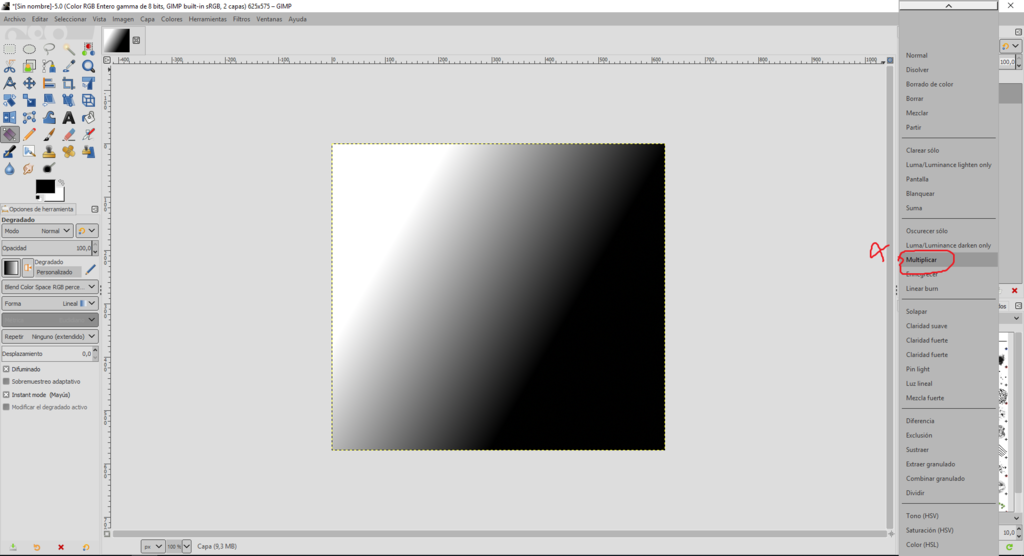Select the Zoom magnifier tool
The image size is (1024, 556).
click(x=88, y=66)
